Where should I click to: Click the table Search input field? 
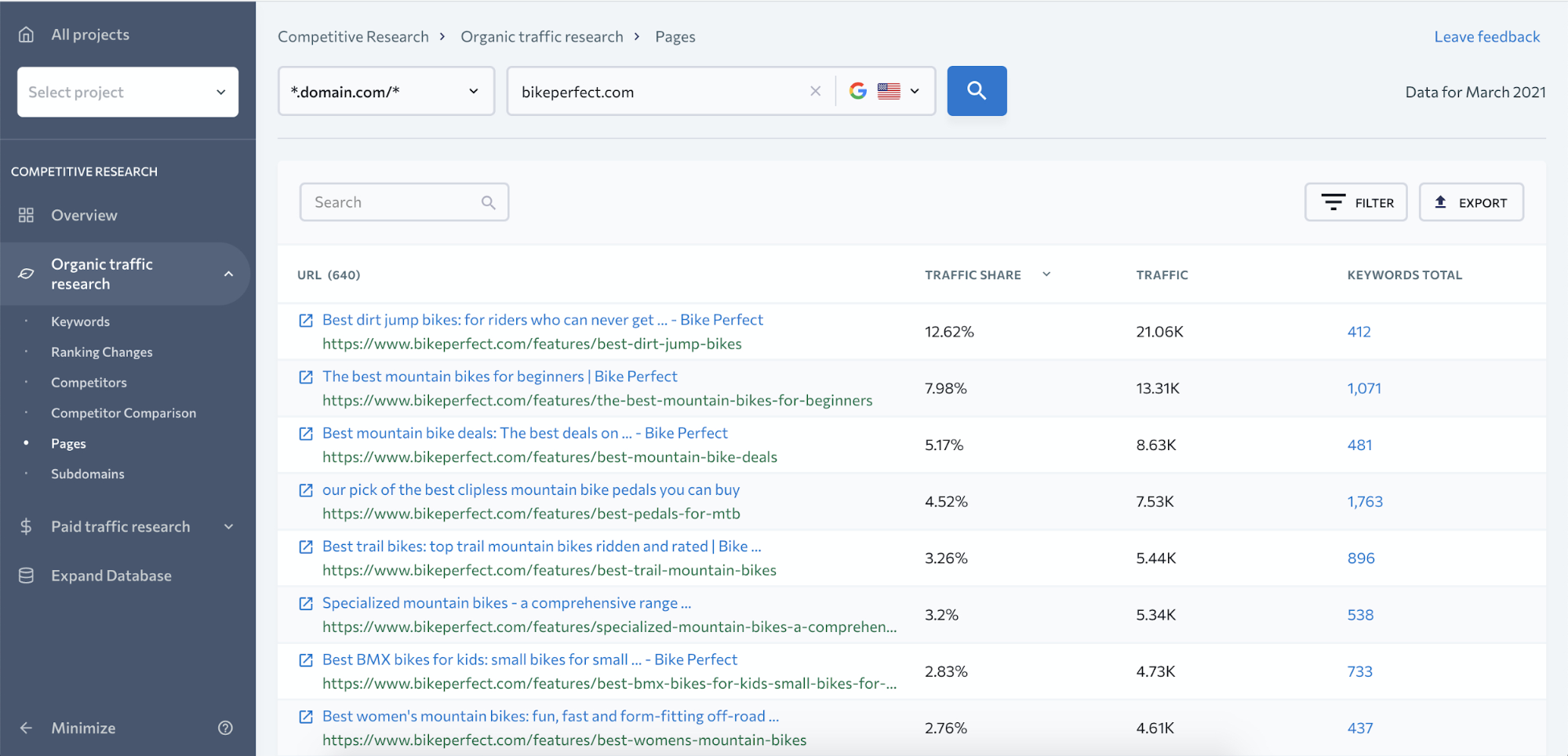pos(392,202)
